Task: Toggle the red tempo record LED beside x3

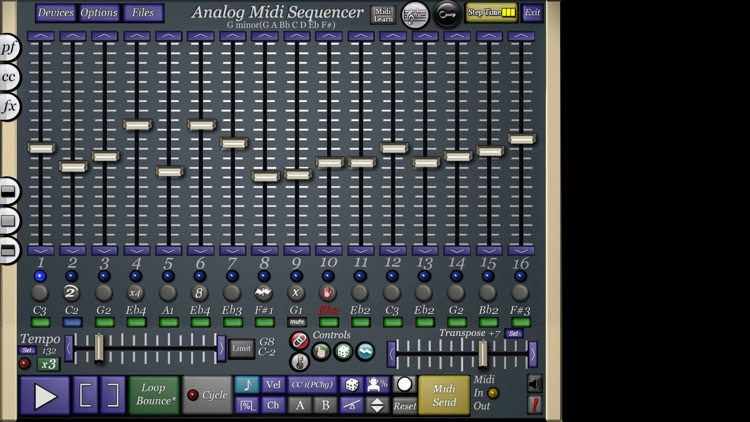Action: (24, 364)
